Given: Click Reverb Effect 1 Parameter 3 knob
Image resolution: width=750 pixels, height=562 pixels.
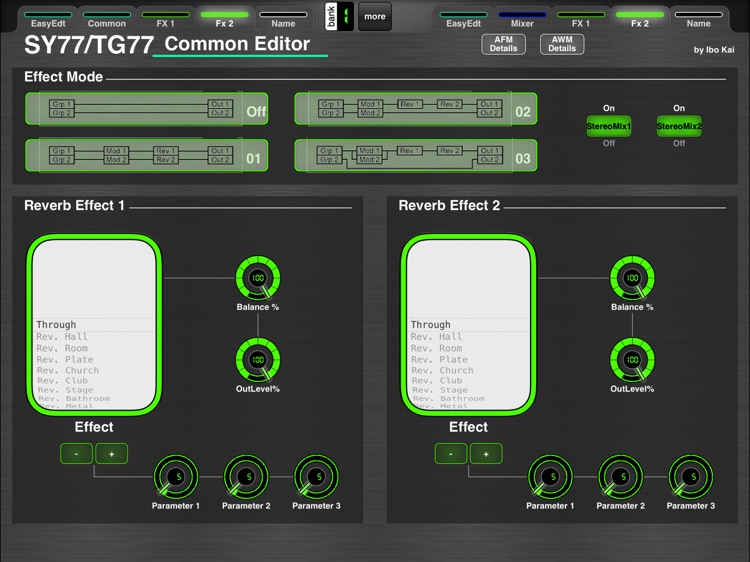Looking at the screenshot, I should [x=316, y=477].
